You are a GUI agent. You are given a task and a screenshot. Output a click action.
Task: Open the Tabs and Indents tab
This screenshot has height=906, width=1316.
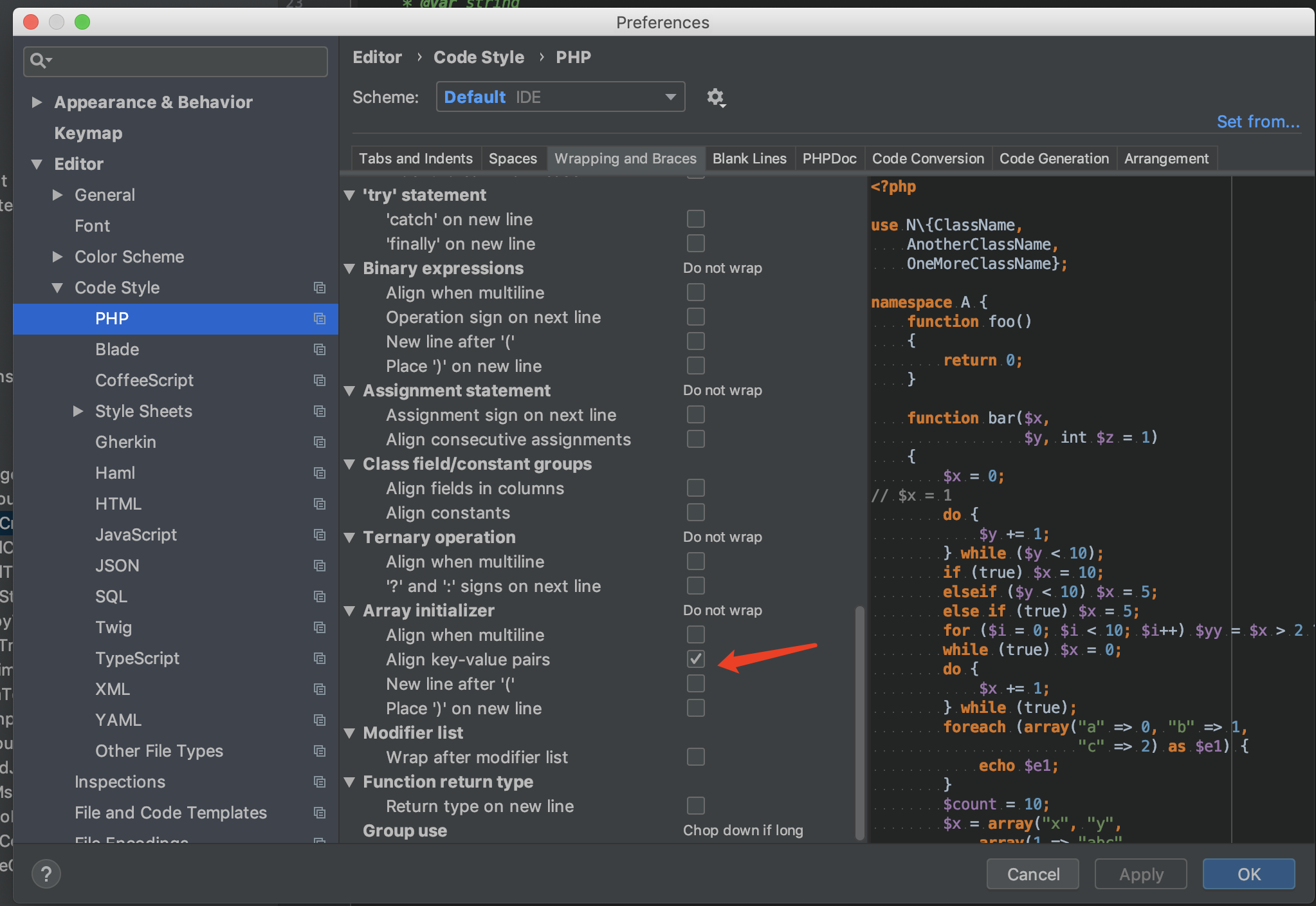click(x=416, y=158)
